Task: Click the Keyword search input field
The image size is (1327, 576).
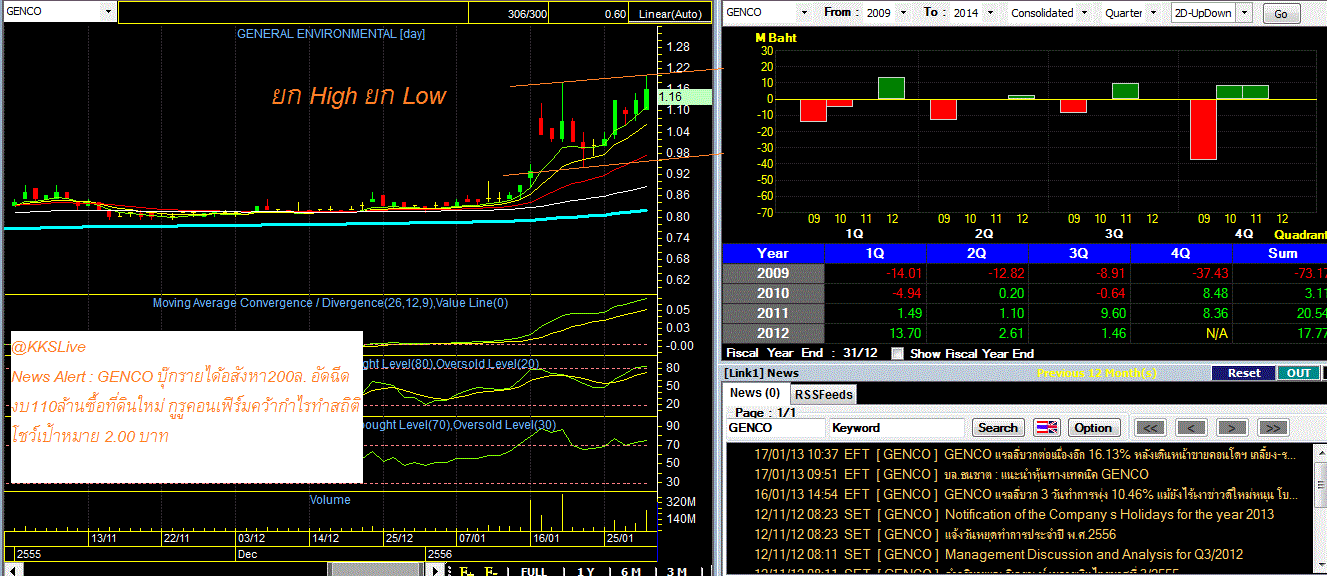Action: tap(897, 428)
